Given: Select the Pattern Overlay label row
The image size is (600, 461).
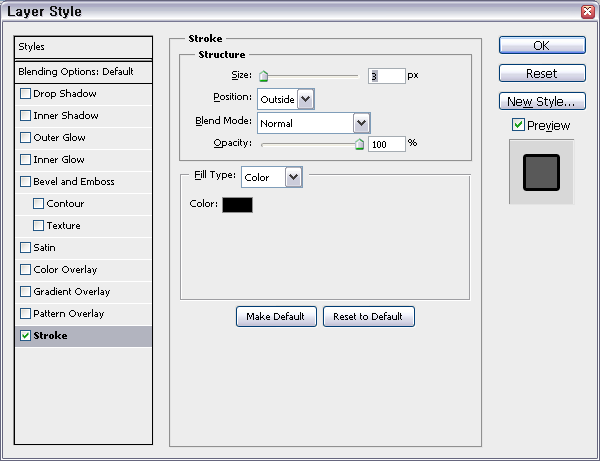Looking at the screenshot, I should (x=68, y=314).
